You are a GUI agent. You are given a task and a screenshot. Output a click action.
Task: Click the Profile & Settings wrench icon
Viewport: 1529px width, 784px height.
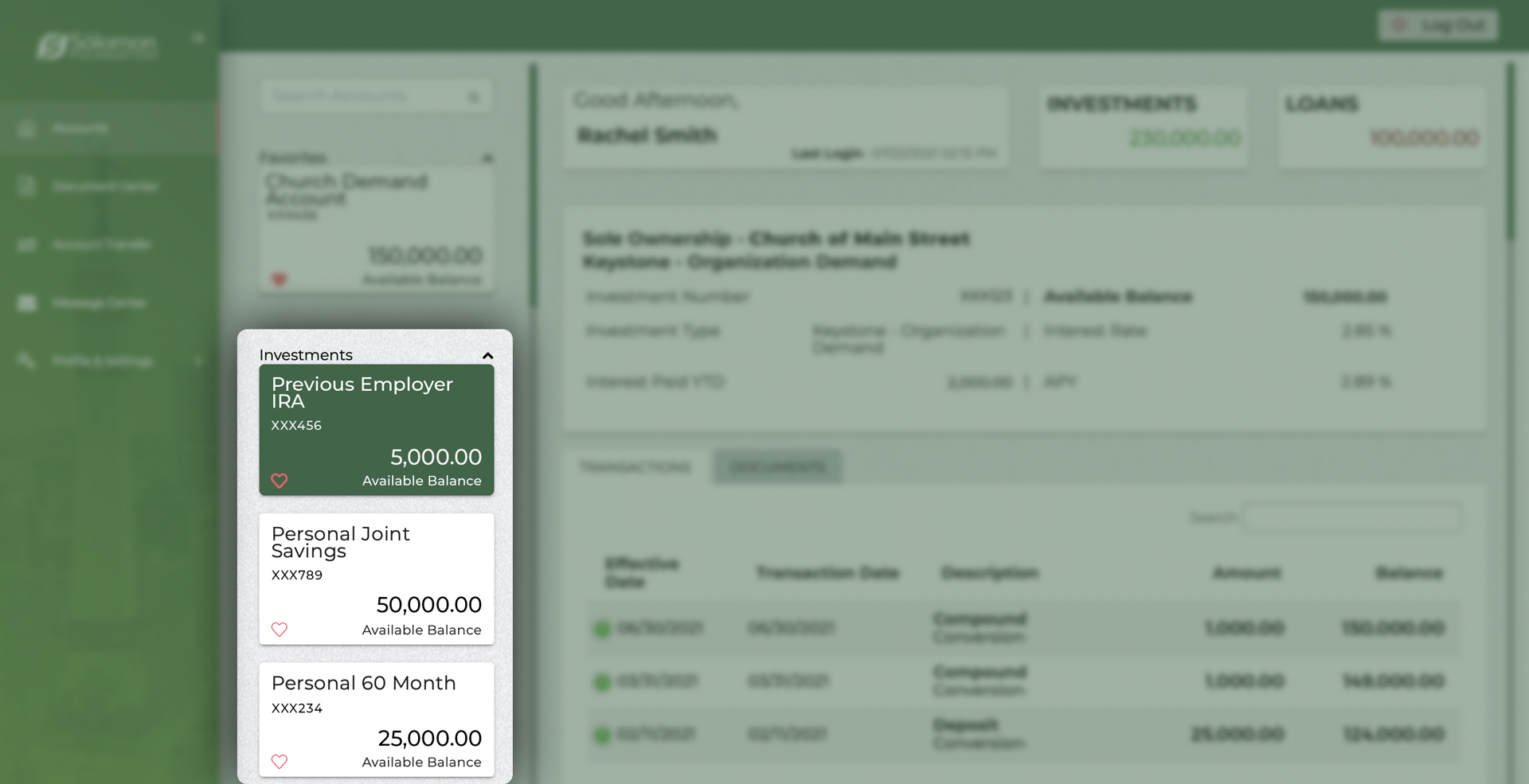(26, 361)
